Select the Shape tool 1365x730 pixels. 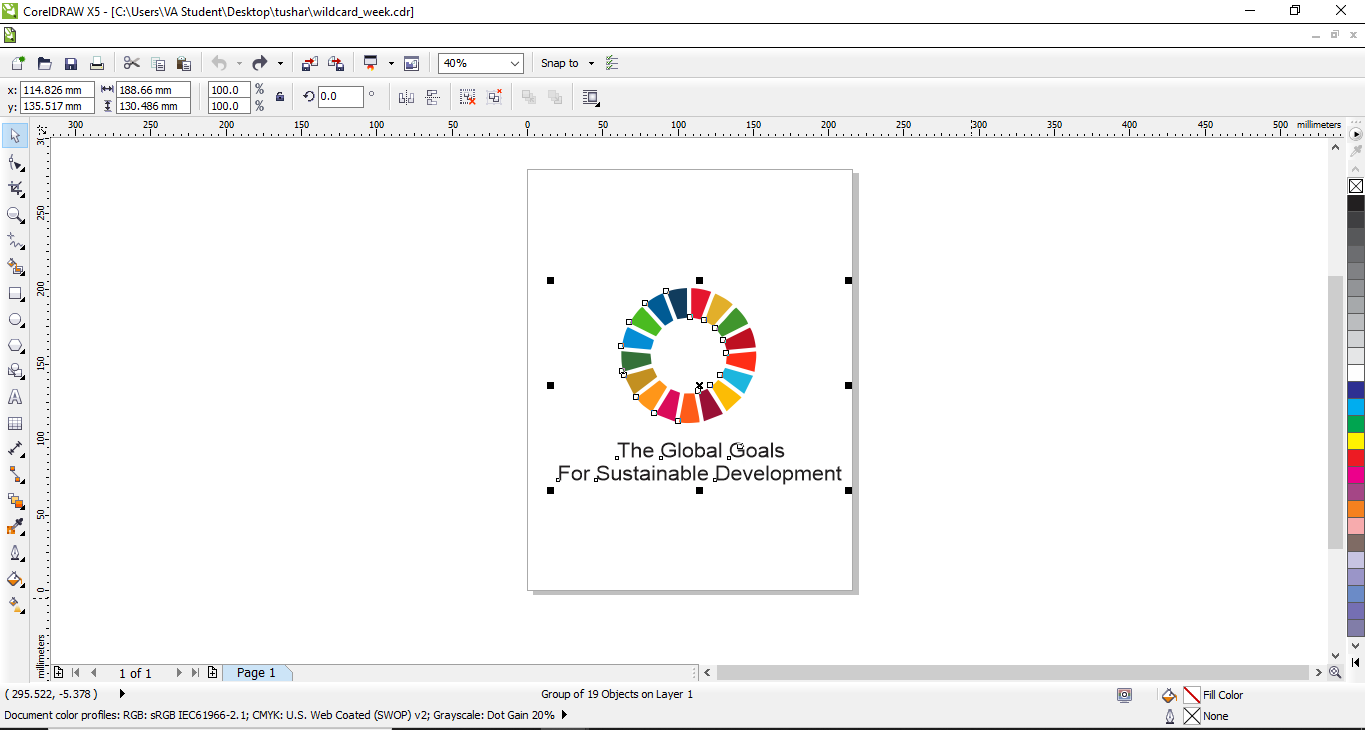(x=15, y=162)
